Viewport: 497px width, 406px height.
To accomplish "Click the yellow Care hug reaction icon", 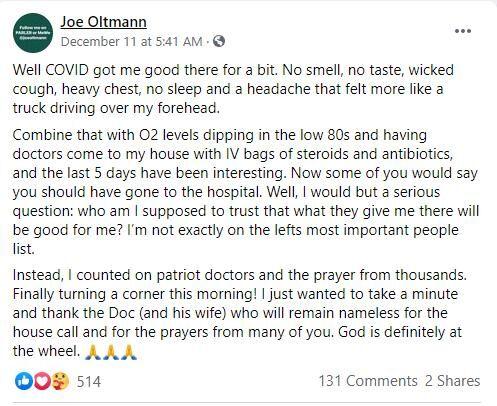I will click(60, 381).
